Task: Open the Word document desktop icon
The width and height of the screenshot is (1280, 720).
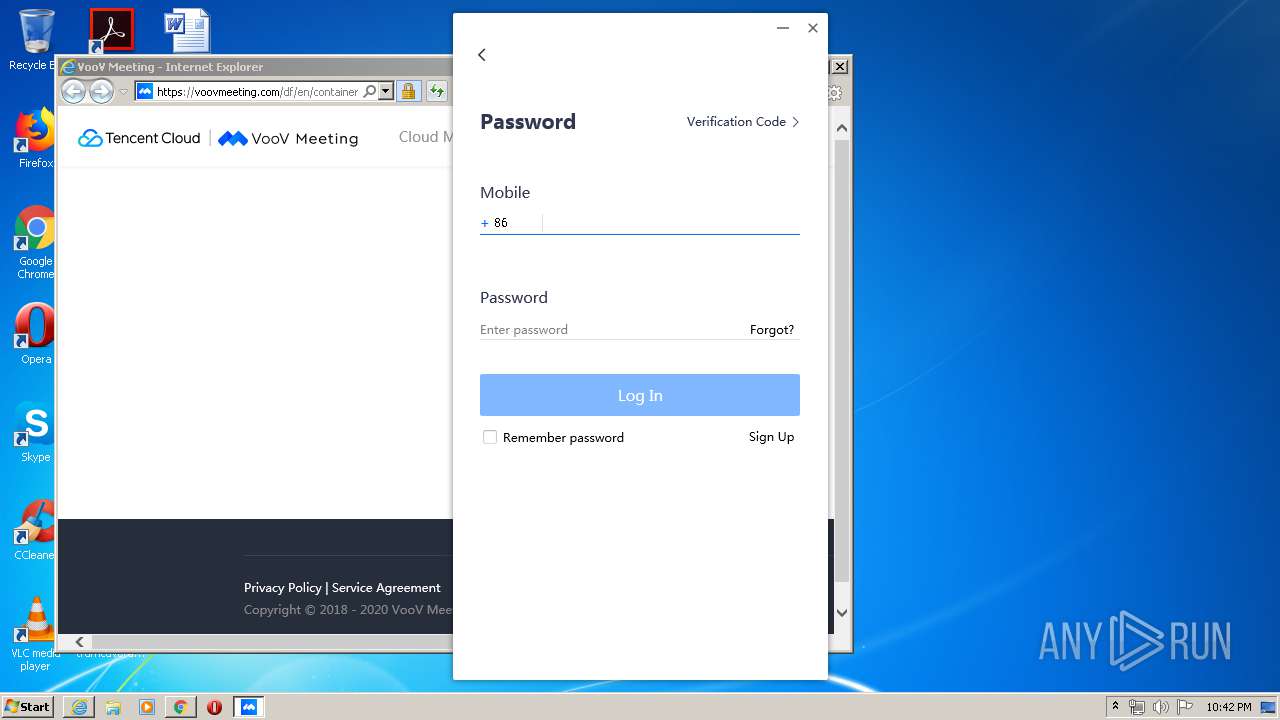Action: point(187,31)
